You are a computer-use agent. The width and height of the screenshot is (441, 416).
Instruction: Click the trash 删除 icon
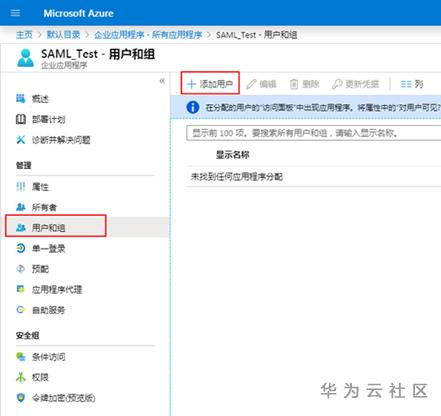(294, 84)
